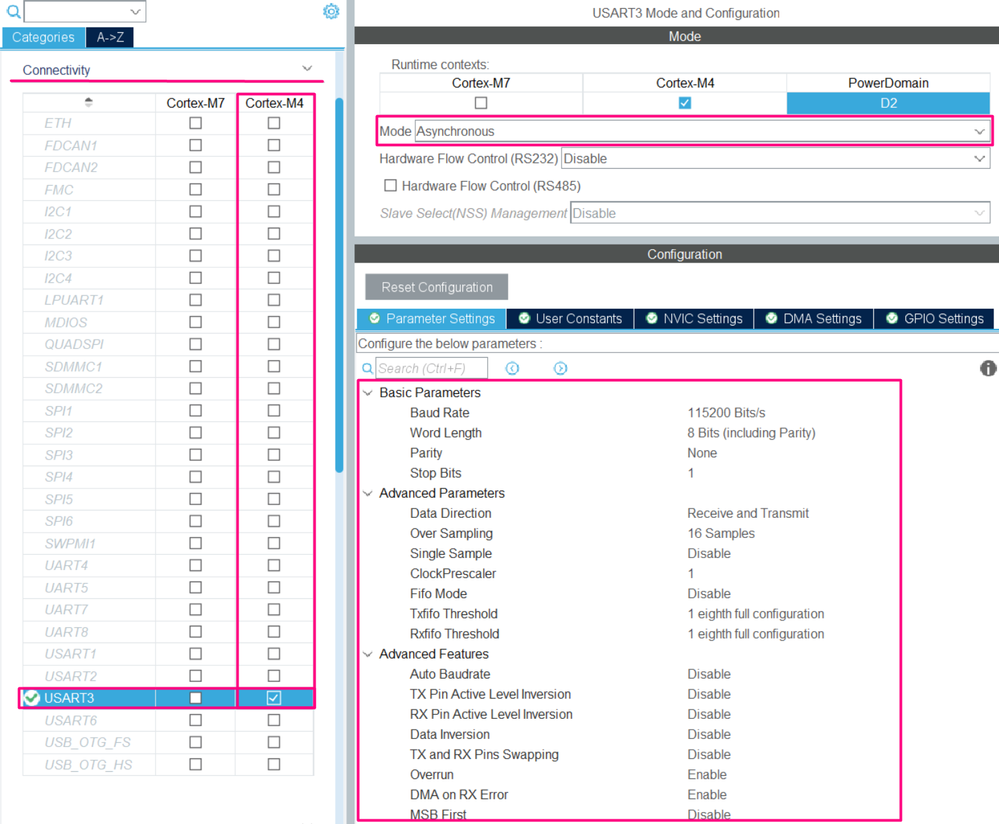Uncheck Cortex-M4 checkbox for USART3

pos(274,698)
